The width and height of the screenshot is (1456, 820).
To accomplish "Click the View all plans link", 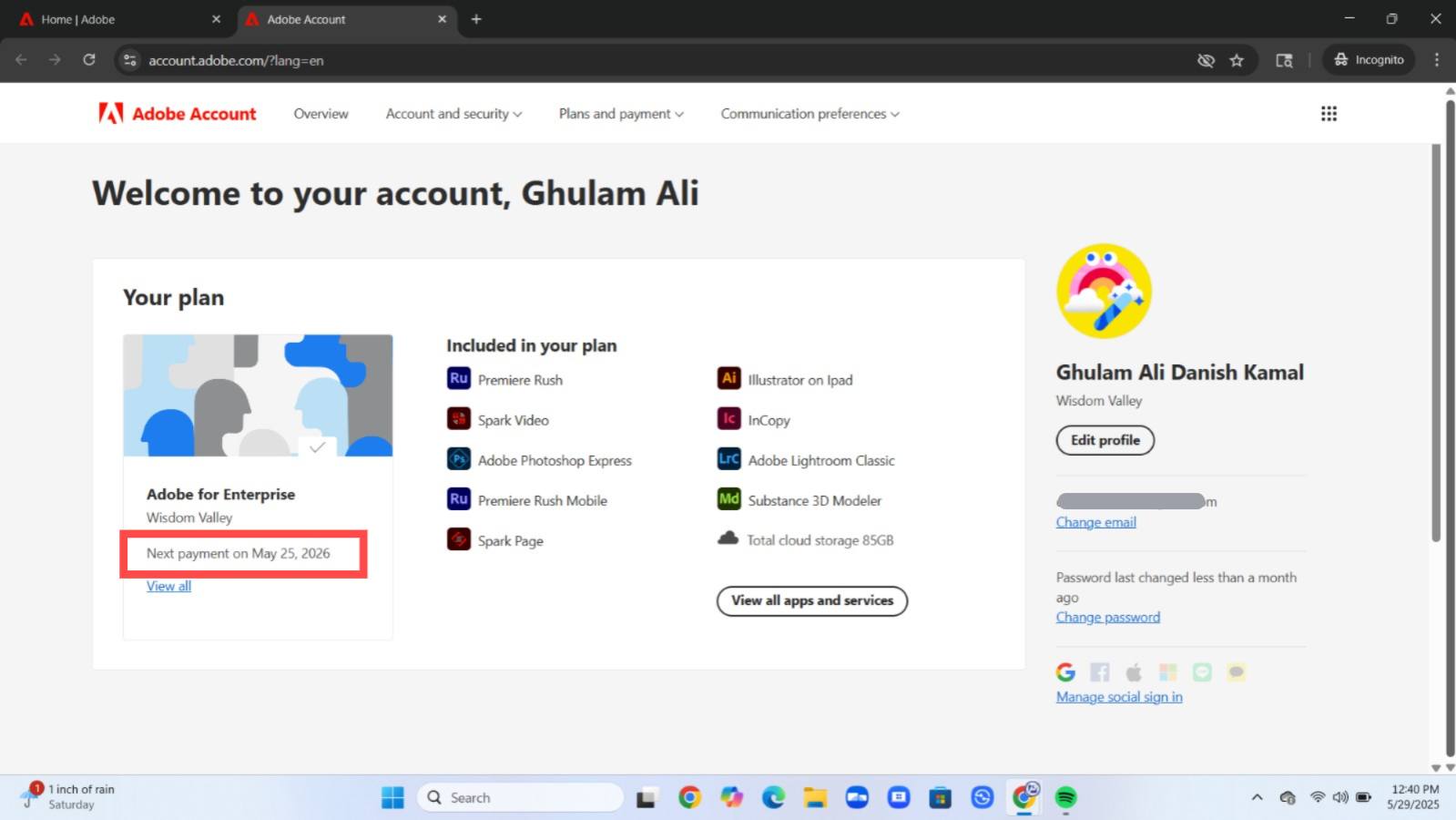I will click(168, 586).
